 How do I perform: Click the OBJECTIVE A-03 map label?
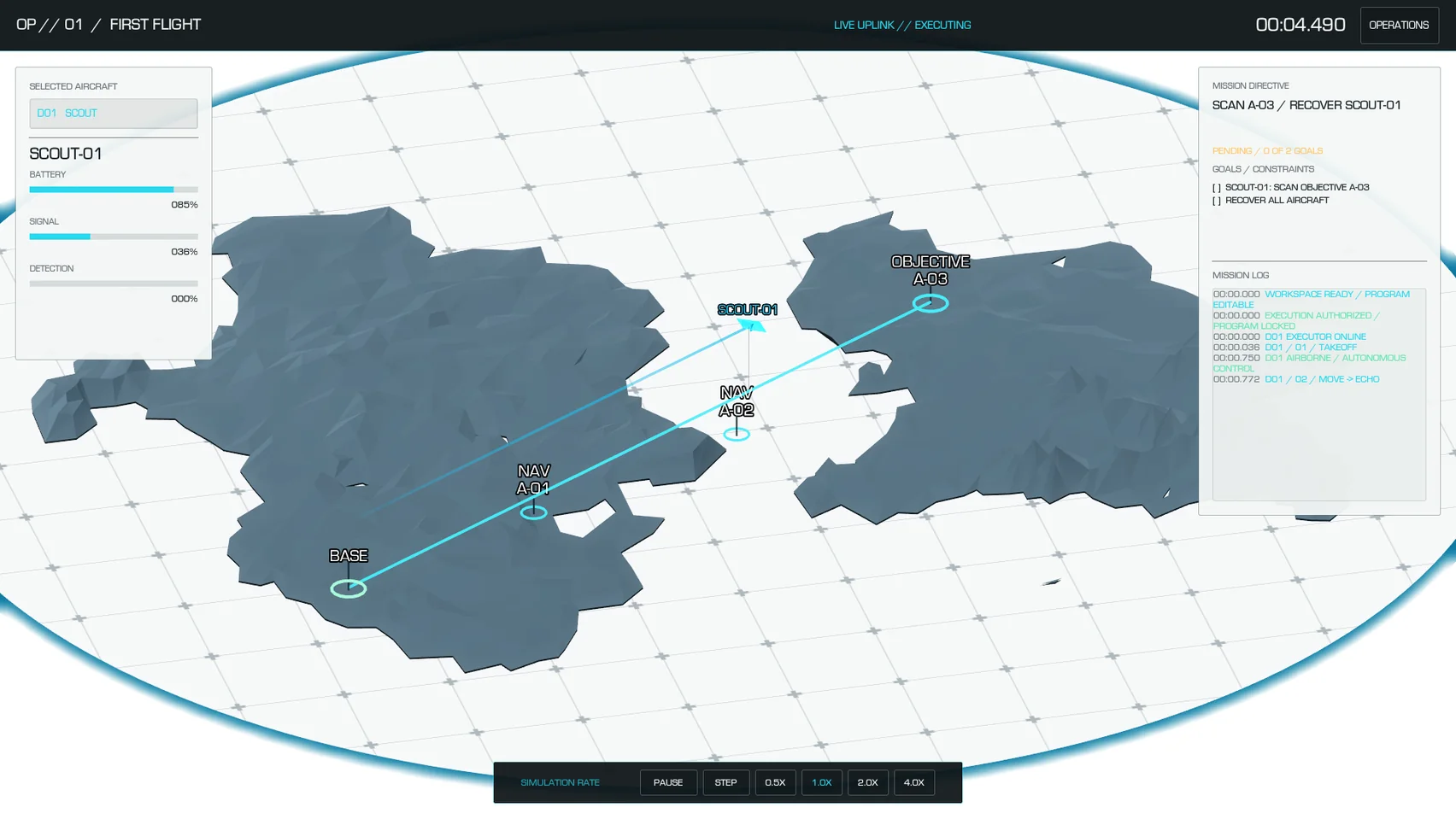coord(931,270)
